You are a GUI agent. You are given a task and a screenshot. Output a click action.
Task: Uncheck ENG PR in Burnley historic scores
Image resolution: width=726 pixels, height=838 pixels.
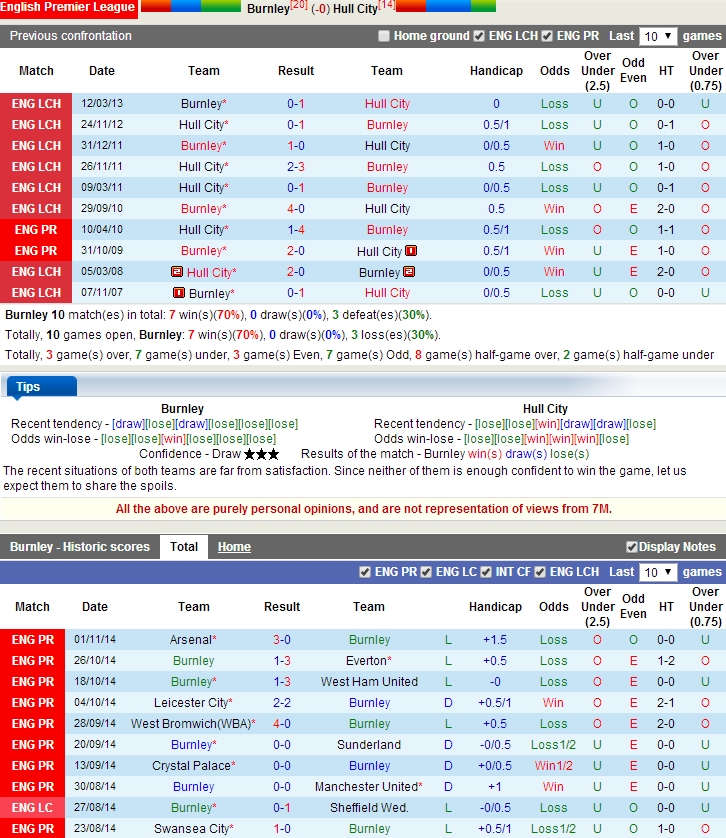365,572
